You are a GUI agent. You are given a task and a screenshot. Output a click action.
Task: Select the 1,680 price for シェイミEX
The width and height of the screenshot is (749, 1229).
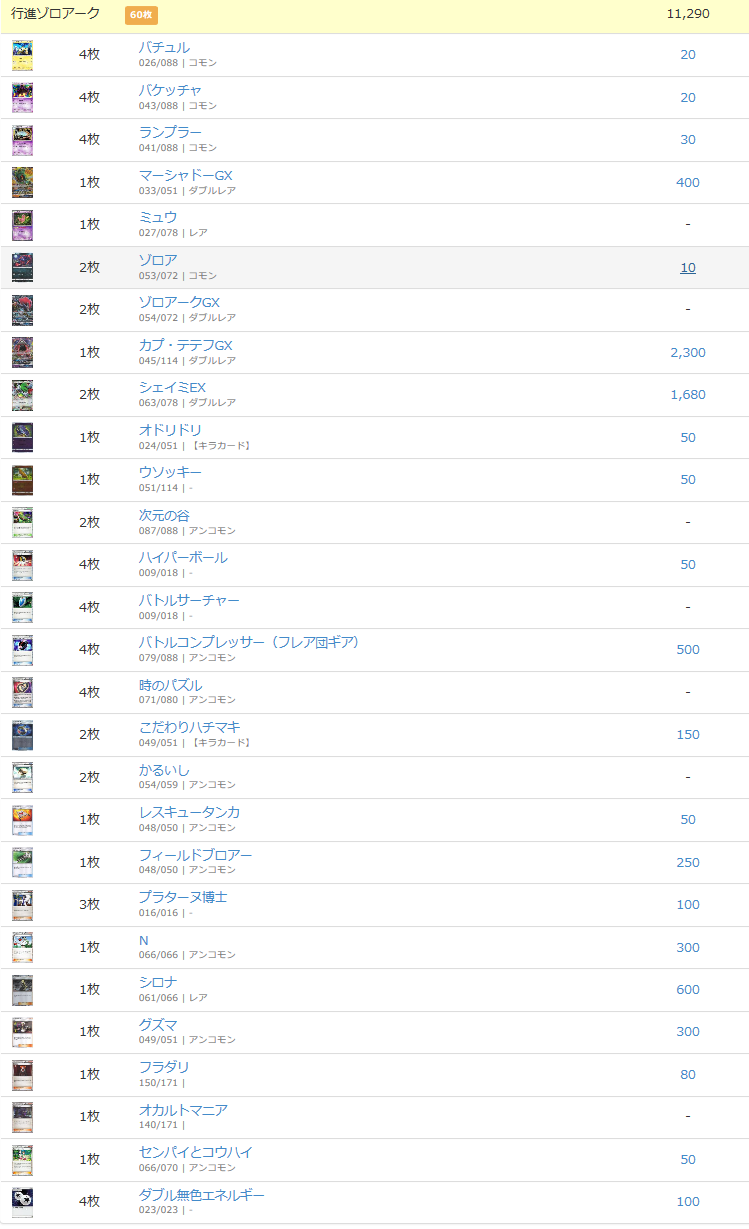click(x=687, y=395)
